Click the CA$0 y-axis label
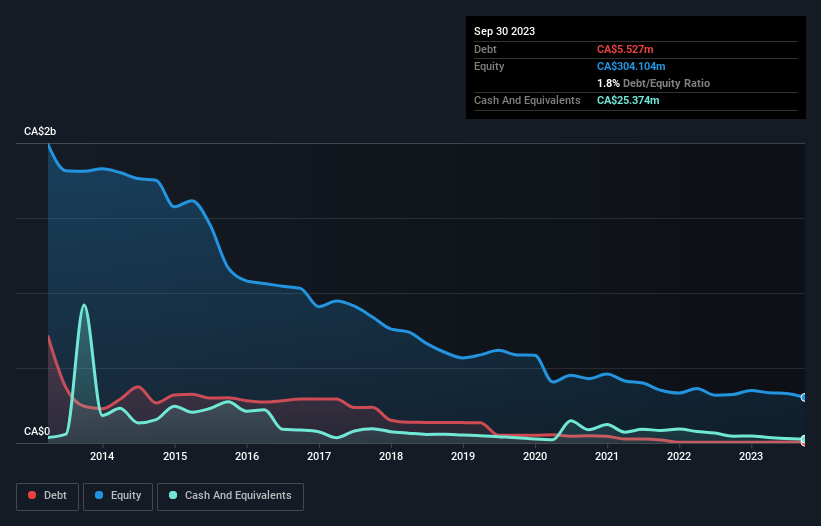The height and width of the screenshot is (526, 821). 37,431
